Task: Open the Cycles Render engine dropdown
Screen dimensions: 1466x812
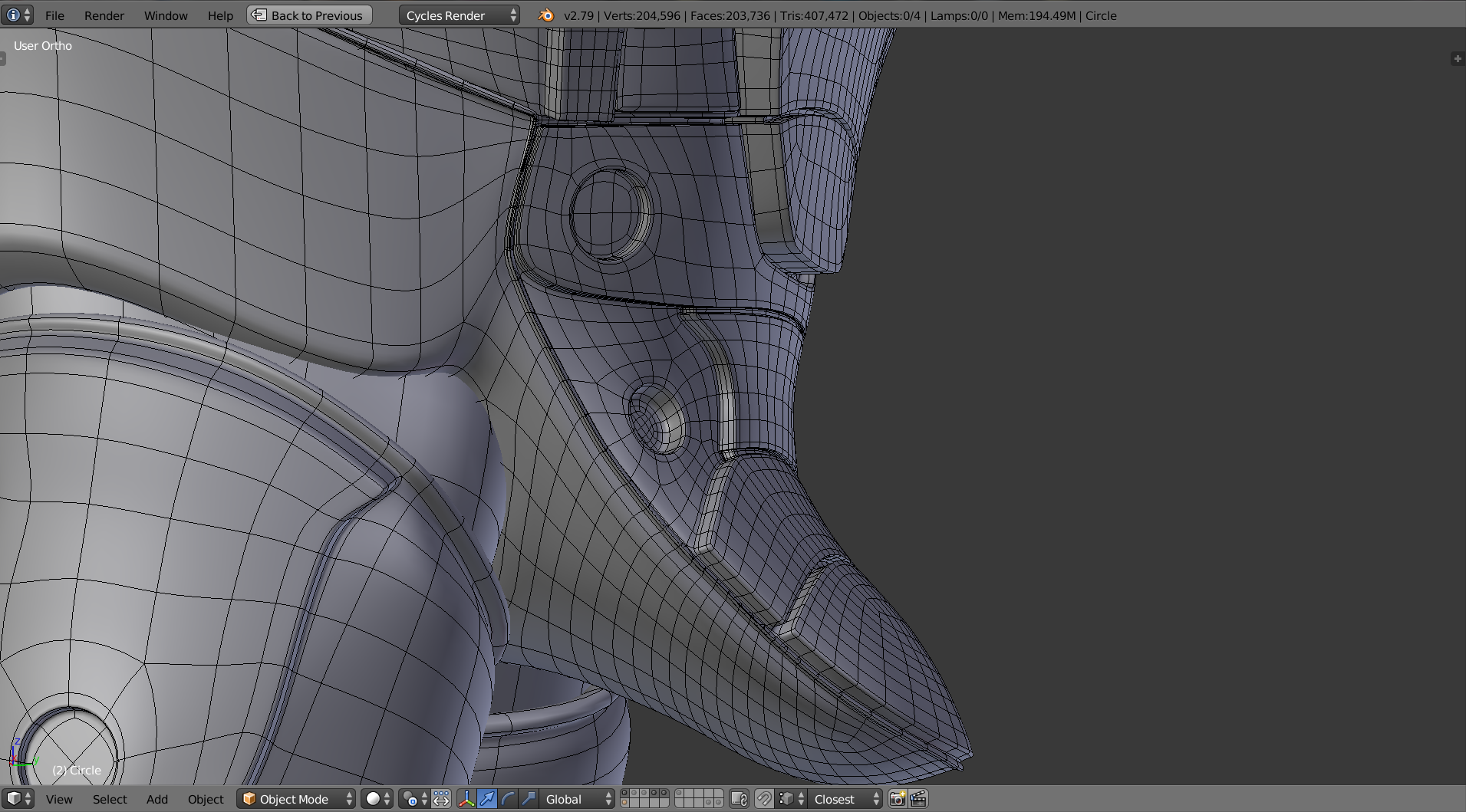Action: pyautogui.click(x=459, y=15)
